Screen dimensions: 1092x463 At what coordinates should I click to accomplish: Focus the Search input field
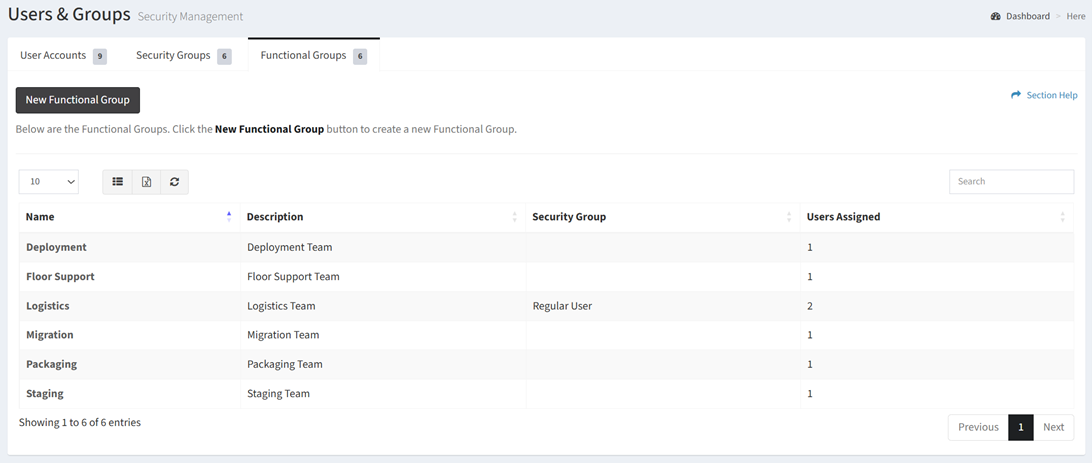click(1011, 182)
